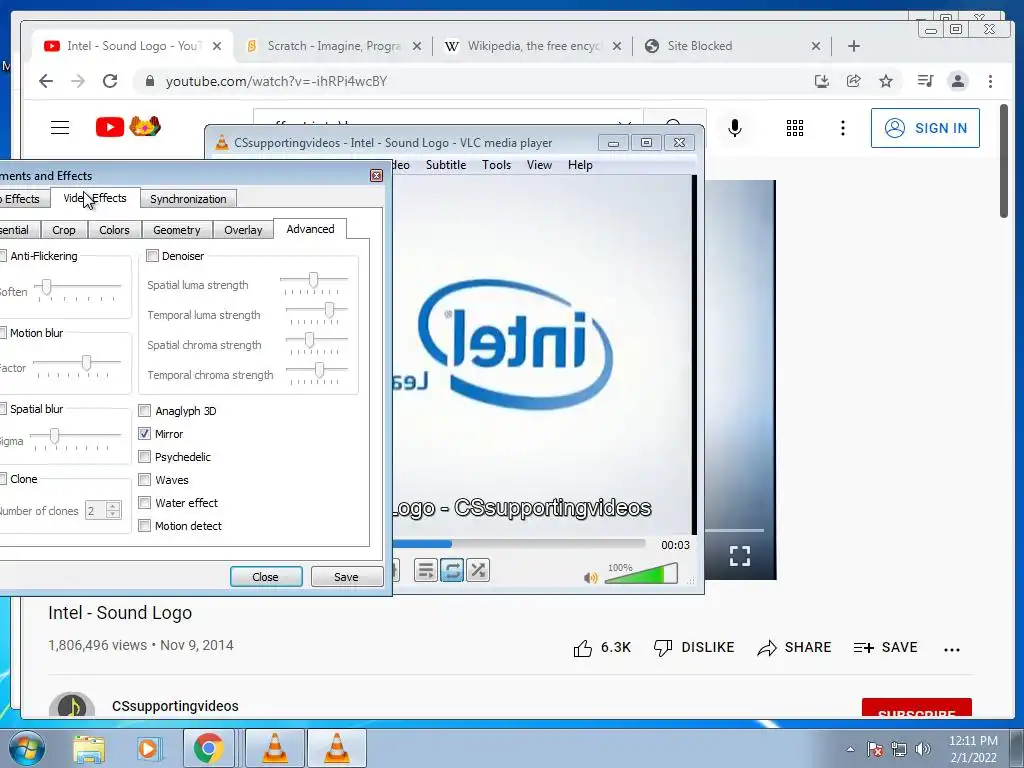This screenshot has width=1024, height=768.
Task: Open the media controls icon in Chrome toolbar
Action: pos(925,81)
